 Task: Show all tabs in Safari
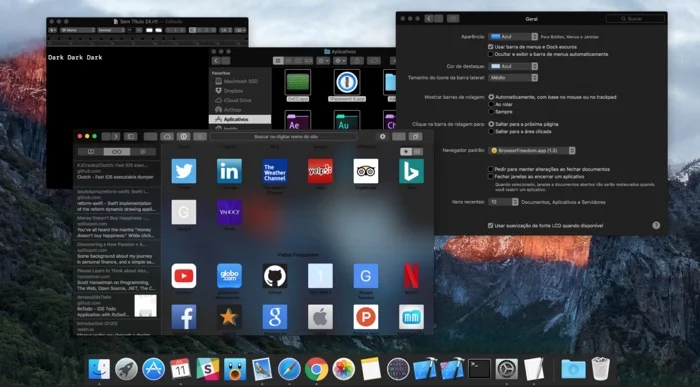415,137
